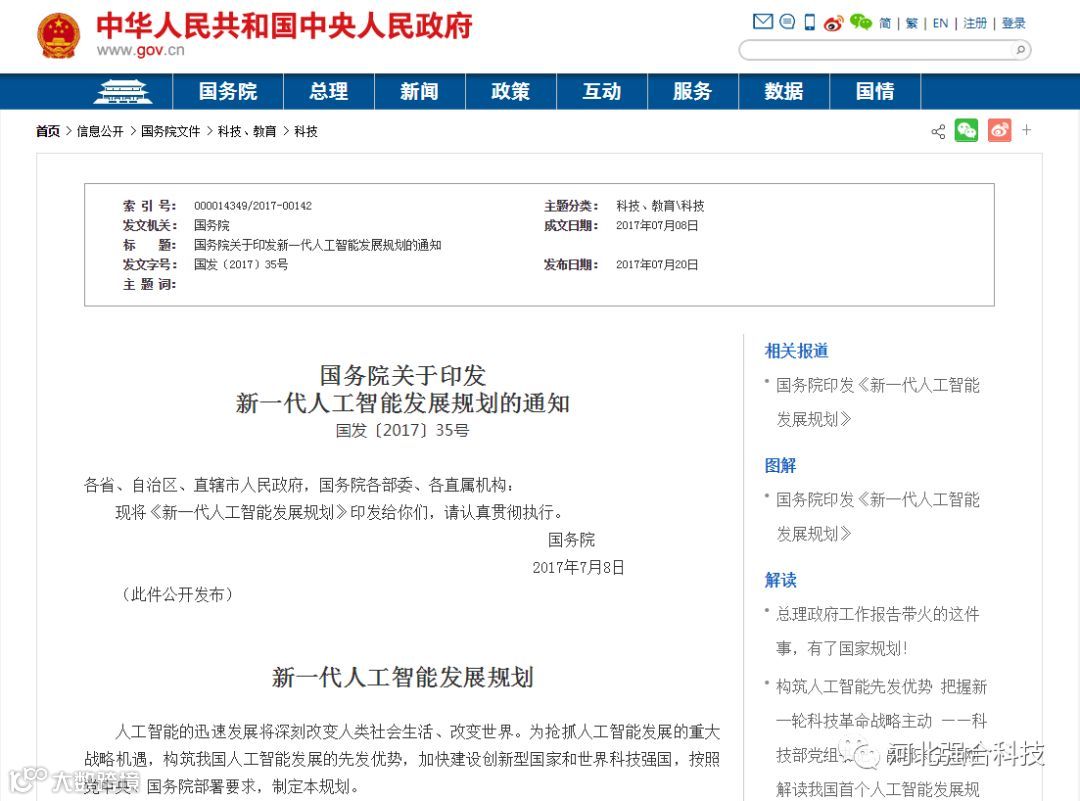Click the www.gov.cn address text
The height and width of the screenshot is (801, 1080).
tap(141, 50)
